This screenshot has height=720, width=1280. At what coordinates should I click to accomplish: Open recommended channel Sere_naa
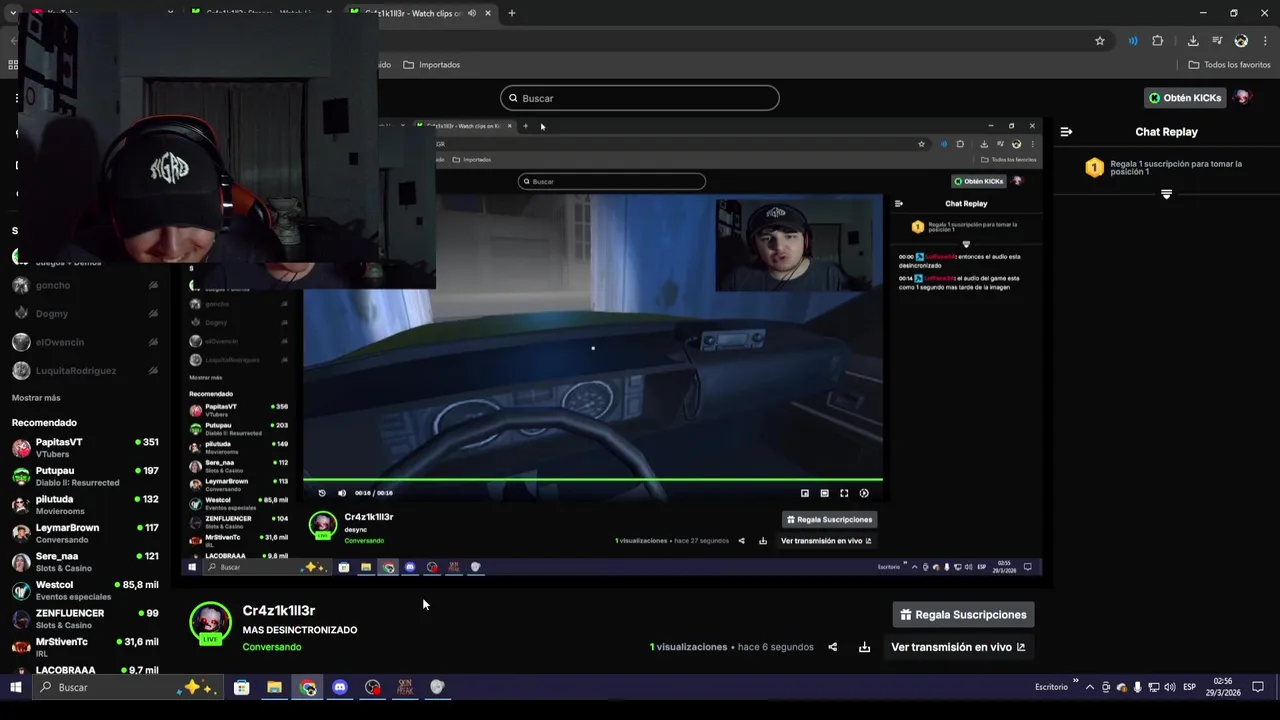(x=85, y=562)
